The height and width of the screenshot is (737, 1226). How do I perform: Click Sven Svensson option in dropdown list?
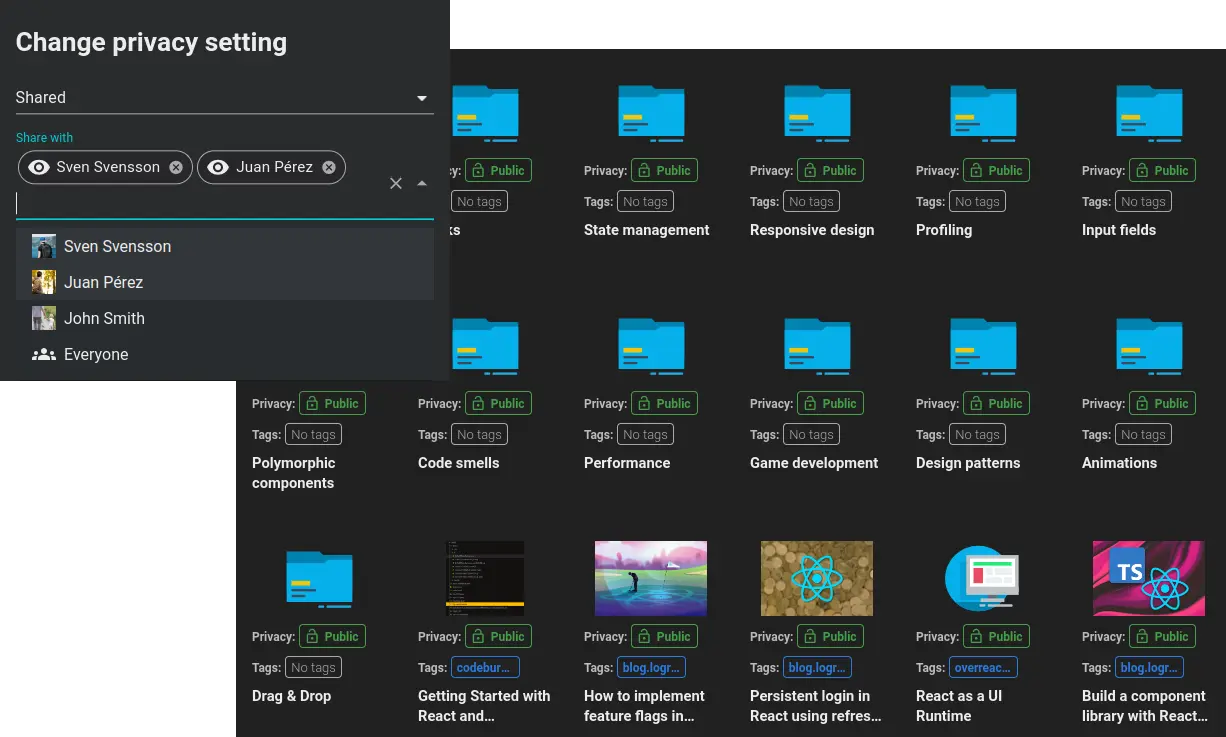[x=117, y=246]
